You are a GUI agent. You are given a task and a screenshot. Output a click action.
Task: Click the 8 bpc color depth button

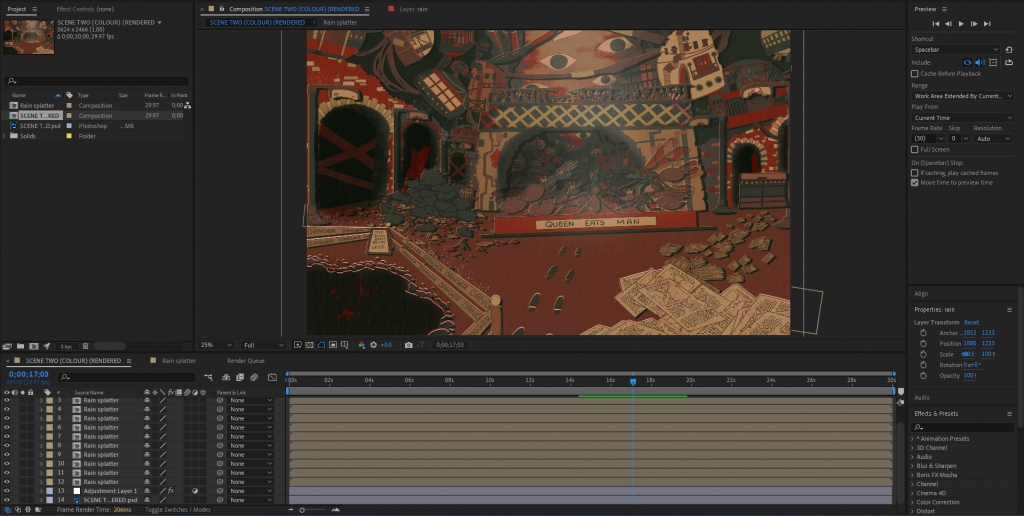(x=65, y=346)
